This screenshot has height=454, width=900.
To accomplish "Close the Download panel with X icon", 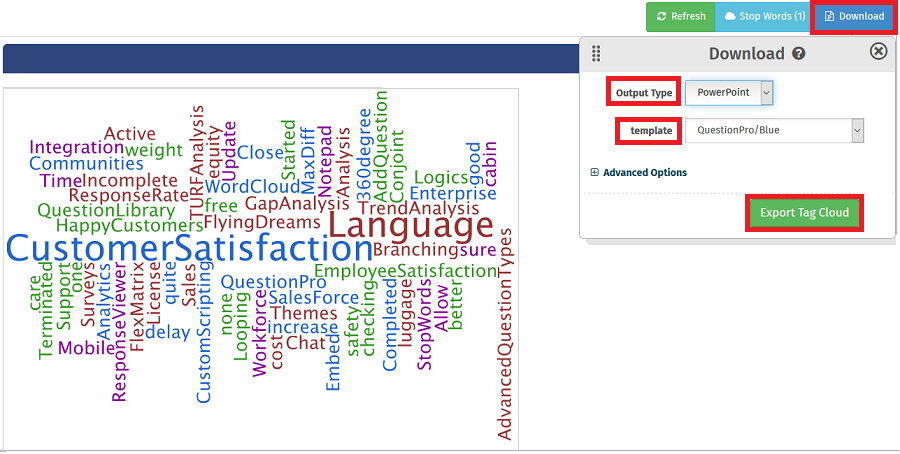I will [878, 52].
